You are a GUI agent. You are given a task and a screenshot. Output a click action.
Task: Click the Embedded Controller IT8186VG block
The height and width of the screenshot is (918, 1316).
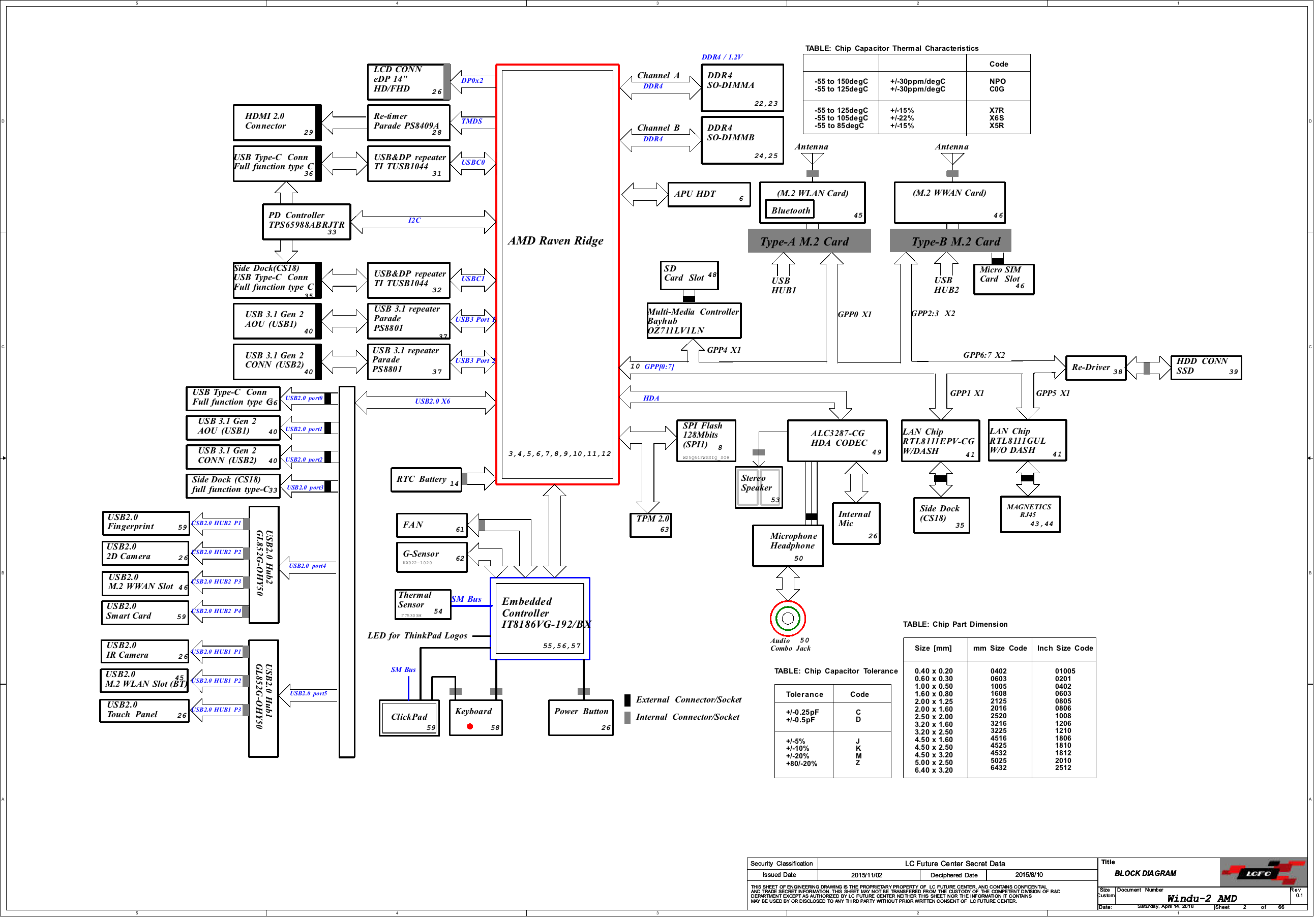(x=540, y=618)
